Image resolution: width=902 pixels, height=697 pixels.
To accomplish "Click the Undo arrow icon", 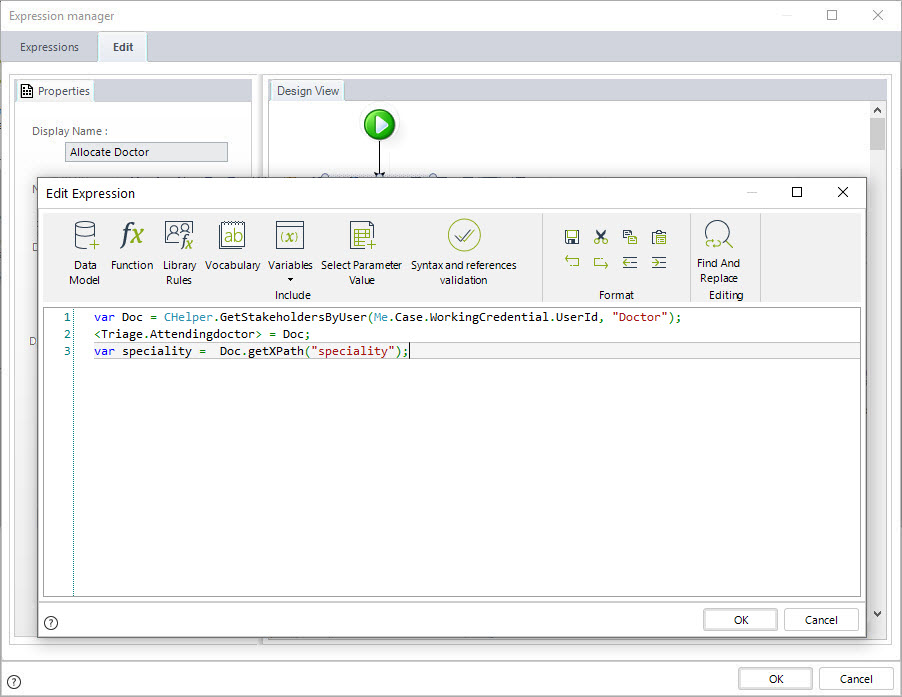I will point(572,262).
